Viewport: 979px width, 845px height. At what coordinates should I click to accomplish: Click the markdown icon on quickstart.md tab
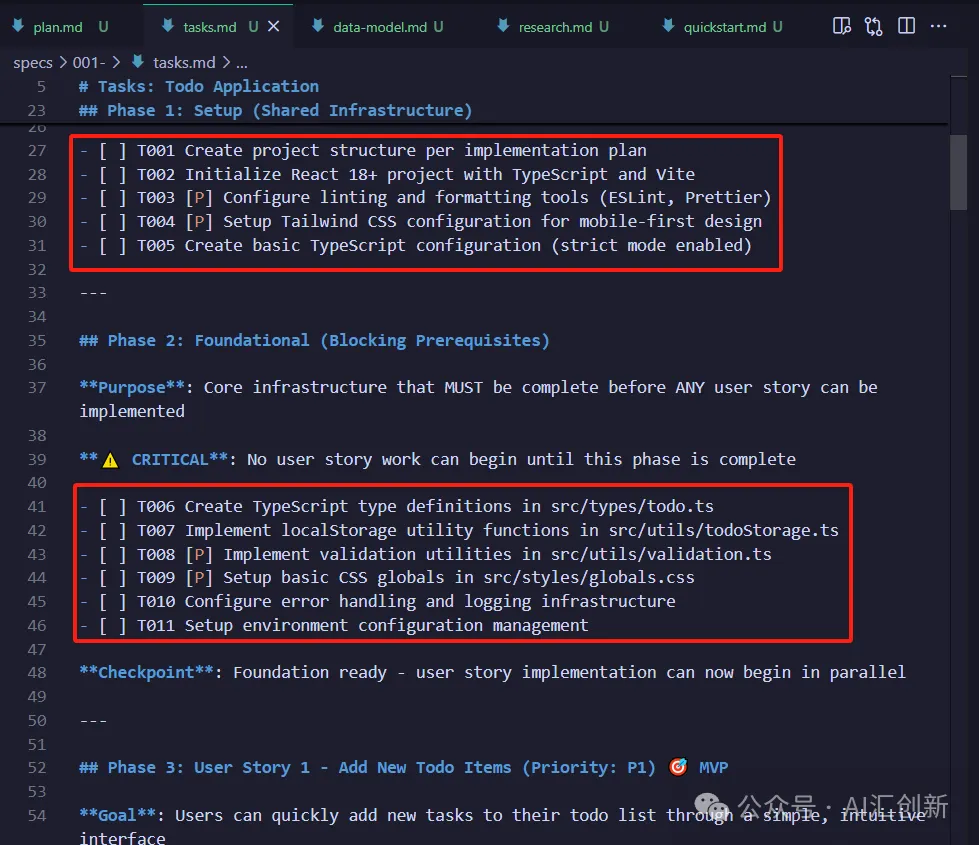(667, 27)
